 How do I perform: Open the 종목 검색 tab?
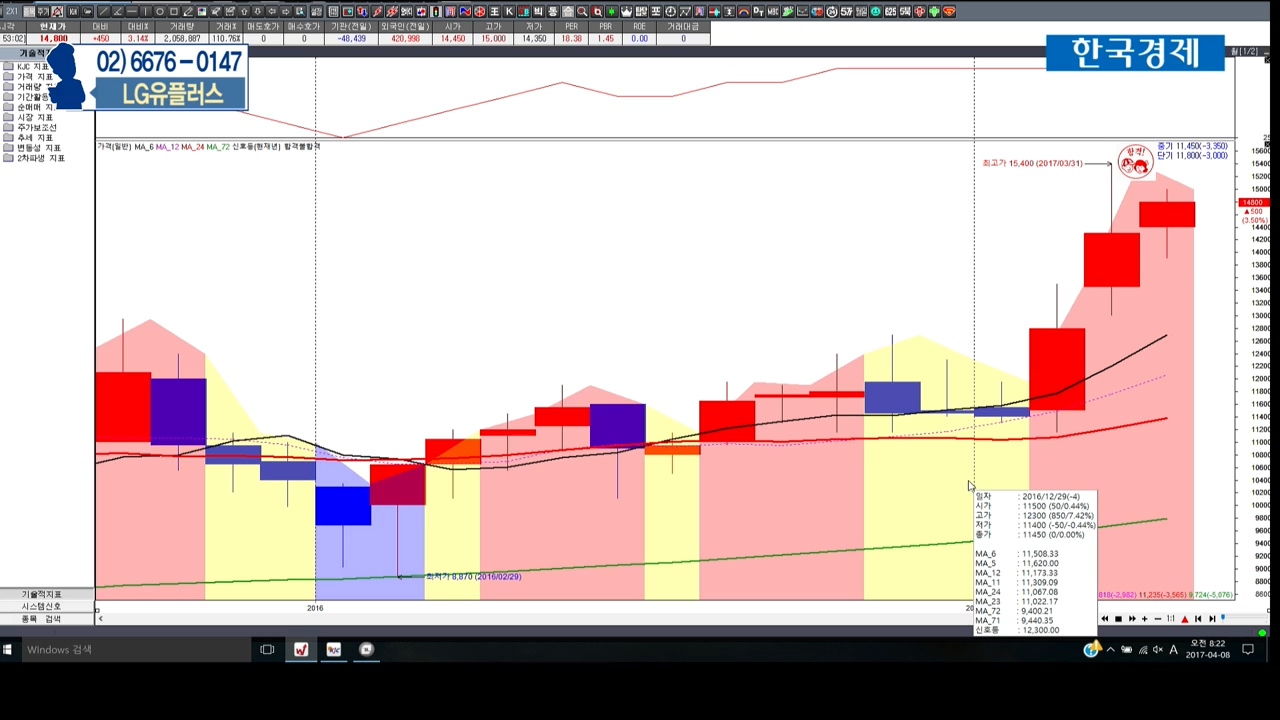point(42,619)
